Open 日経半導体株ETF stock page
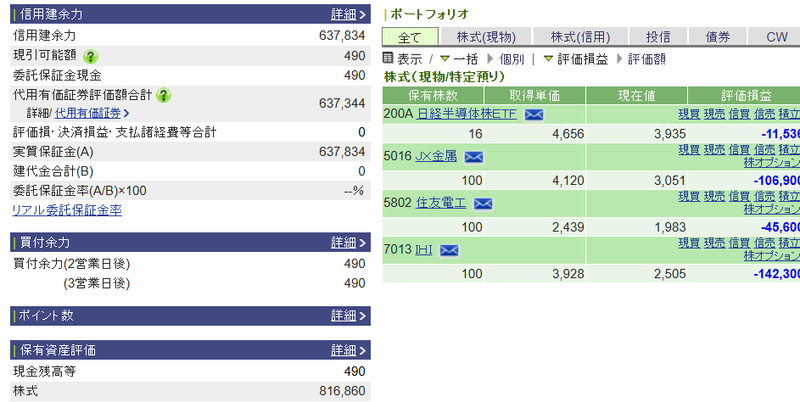800x402 pixels. [x=466, y=114]
